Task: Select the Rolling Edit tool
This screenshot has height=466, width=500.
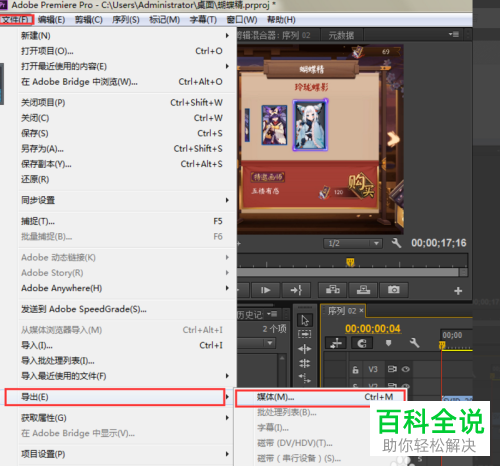Action: click(x=305, y=363)
